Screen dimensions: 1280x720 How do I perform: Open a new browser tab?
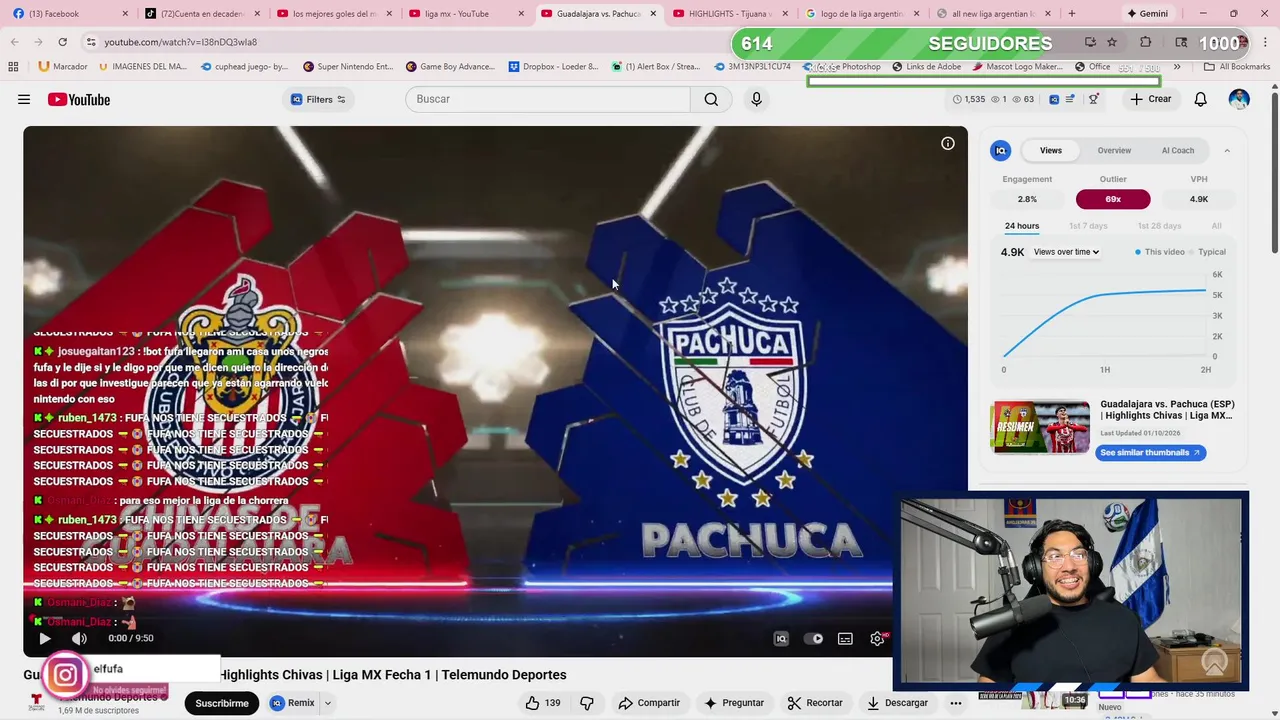point(1072,14)
